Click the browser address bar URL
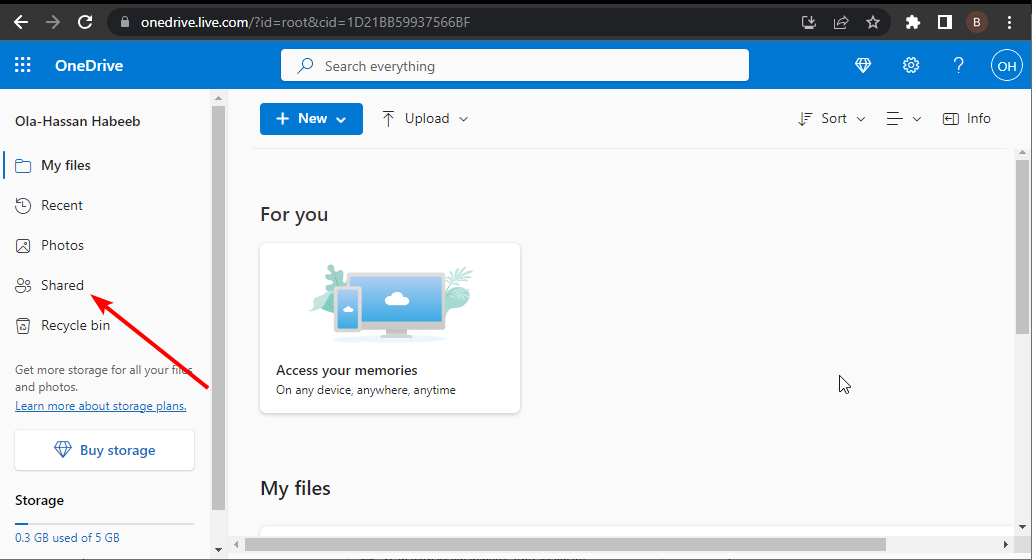 pyautogui.click(x=305, y=22)
